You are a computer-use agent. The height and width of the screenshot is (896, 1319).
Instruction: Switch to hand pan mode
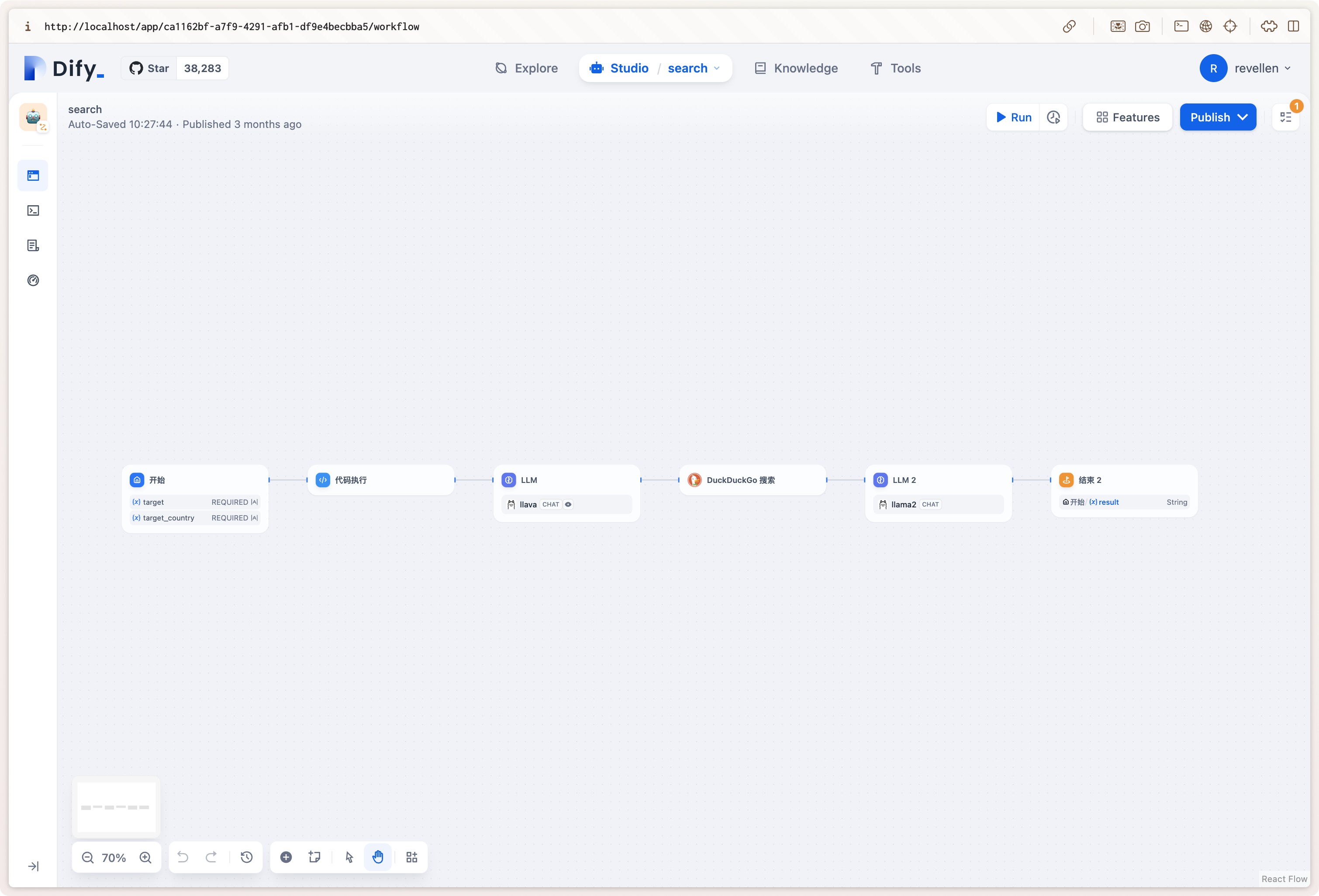click(x=378, y=857)
